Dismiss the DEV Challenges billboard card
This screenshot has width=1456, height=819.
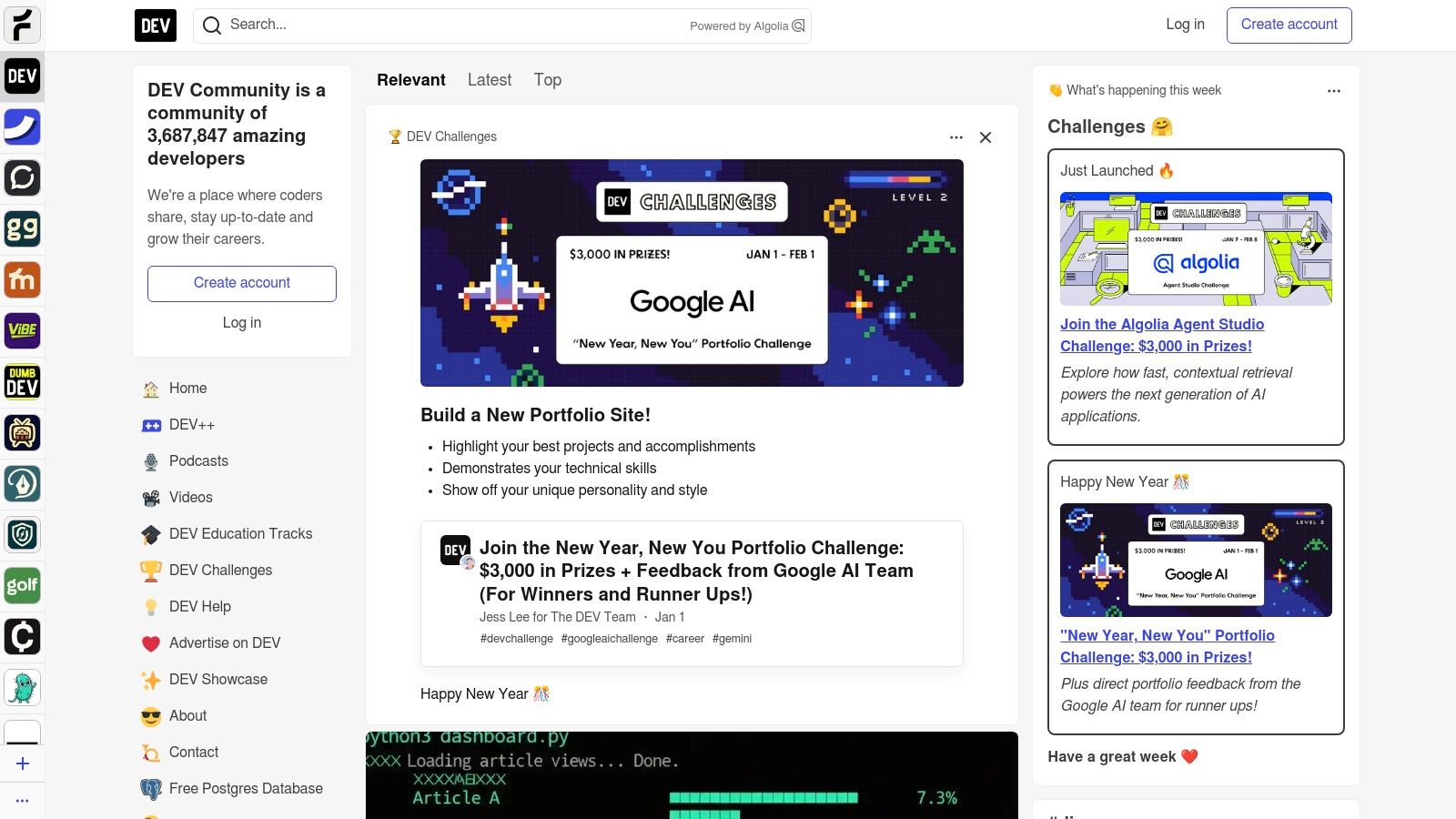coord(986,137)
